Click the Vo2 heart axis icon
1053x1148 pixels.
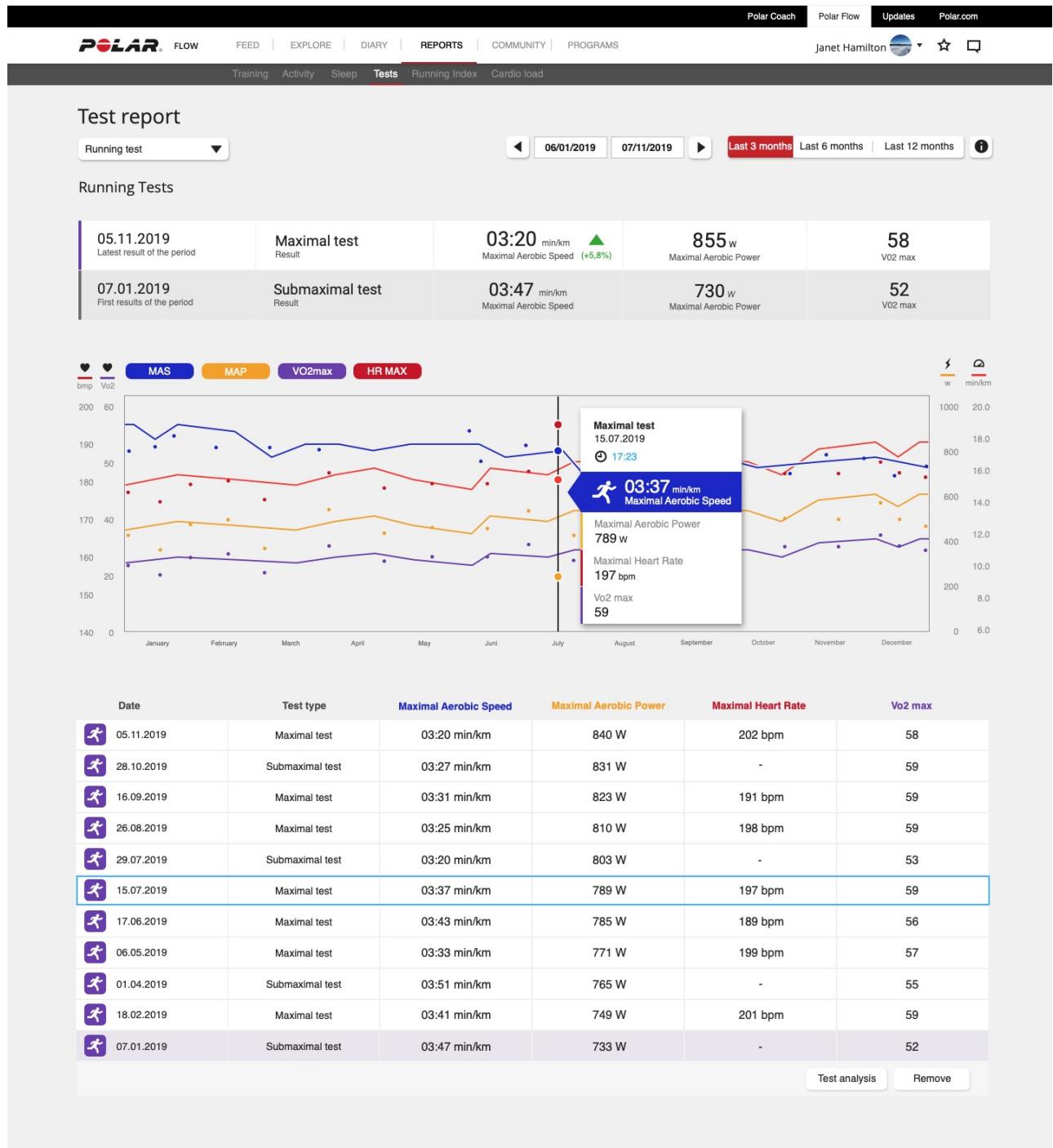[108, 368]
